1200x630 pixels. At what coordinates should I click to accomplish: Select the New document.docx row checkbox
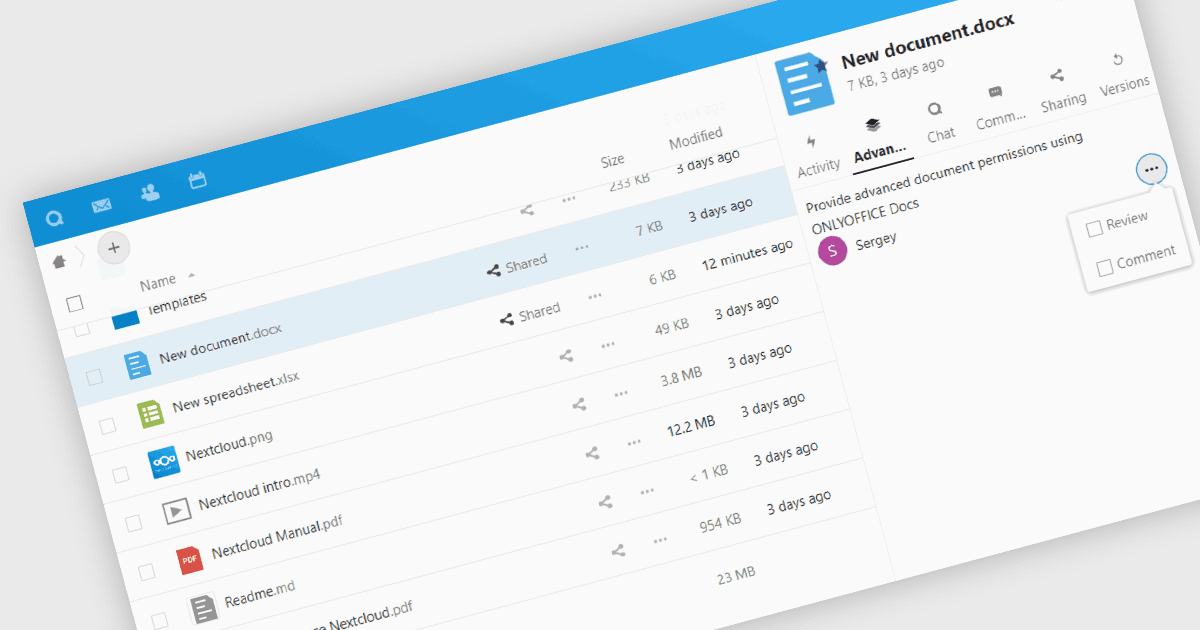[x=94, y=376]
